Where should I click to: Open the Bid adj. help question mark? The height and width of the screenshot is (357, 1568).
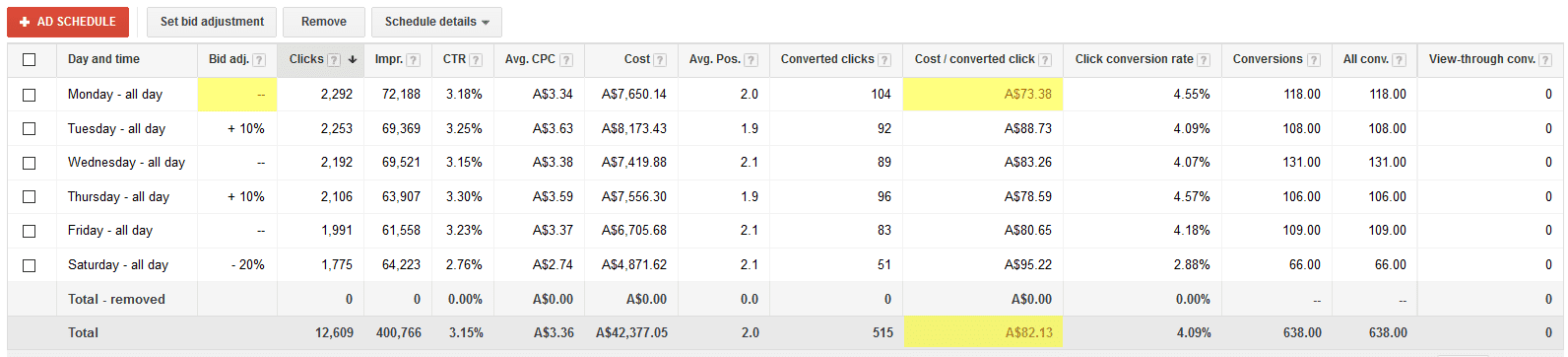pyautogui.click(x=259, y=60)
